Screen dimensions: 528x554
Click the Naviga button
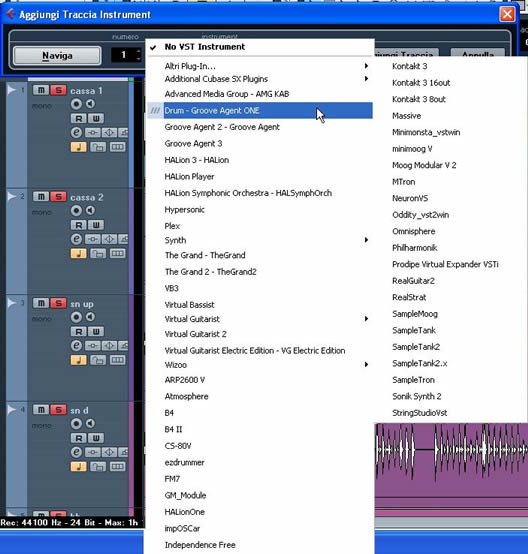(57, 56)
